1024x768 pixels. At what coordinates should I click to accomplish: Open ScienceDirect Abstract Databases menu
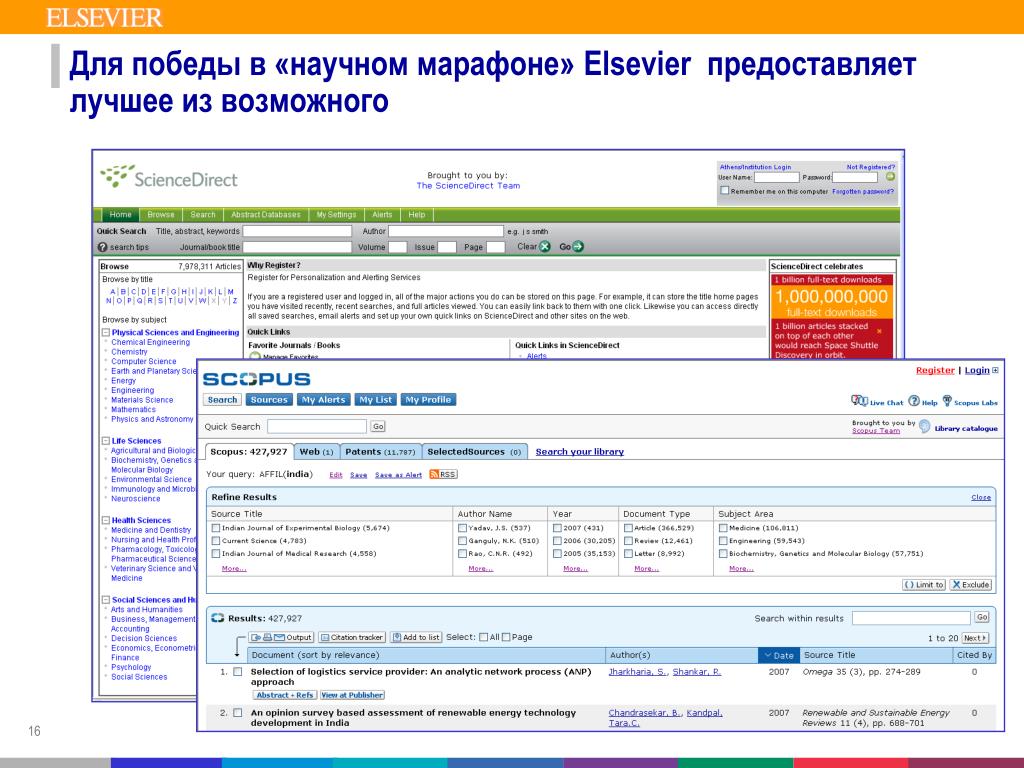click(266, 215)
